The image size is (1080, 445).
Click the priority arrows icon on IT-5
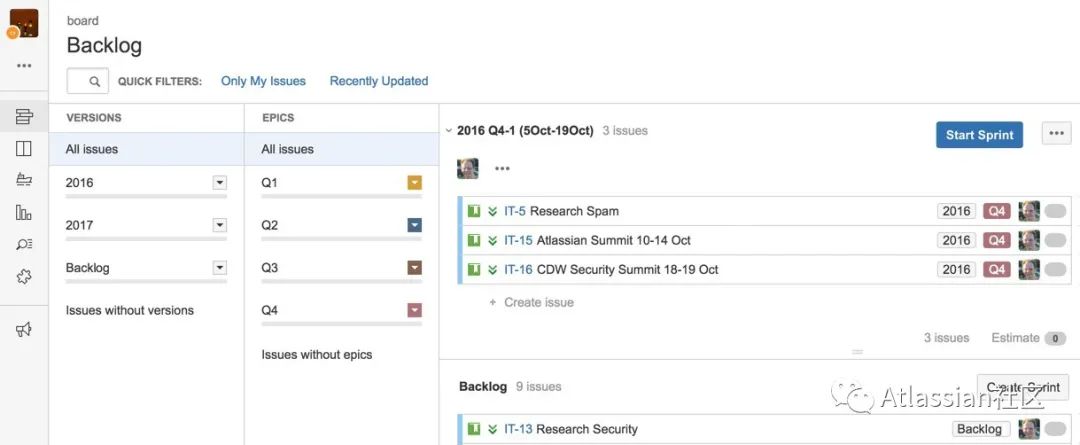tap(492, 211)
